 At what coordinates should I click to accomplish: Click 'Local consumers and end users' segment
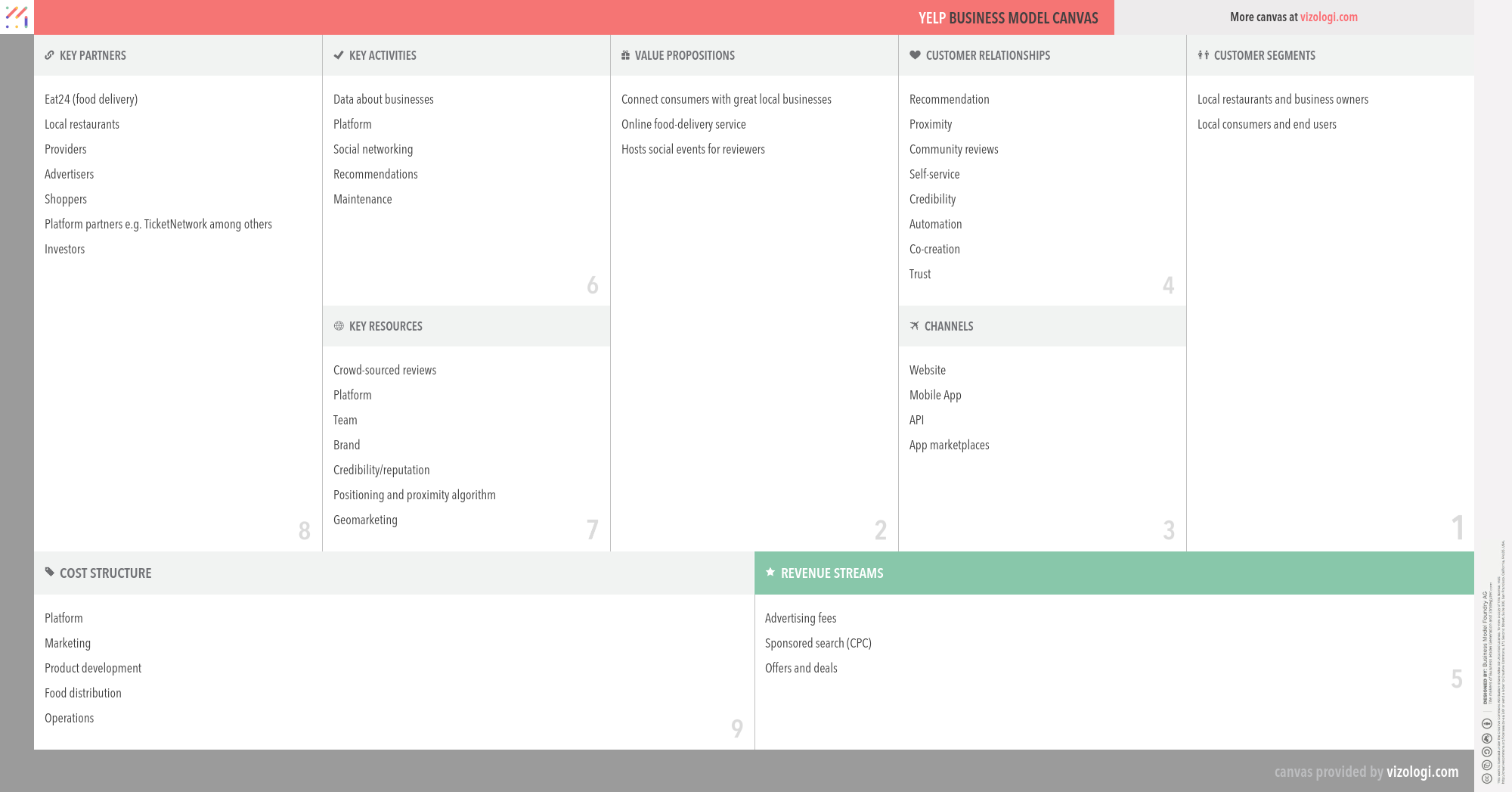(1266, 124)
